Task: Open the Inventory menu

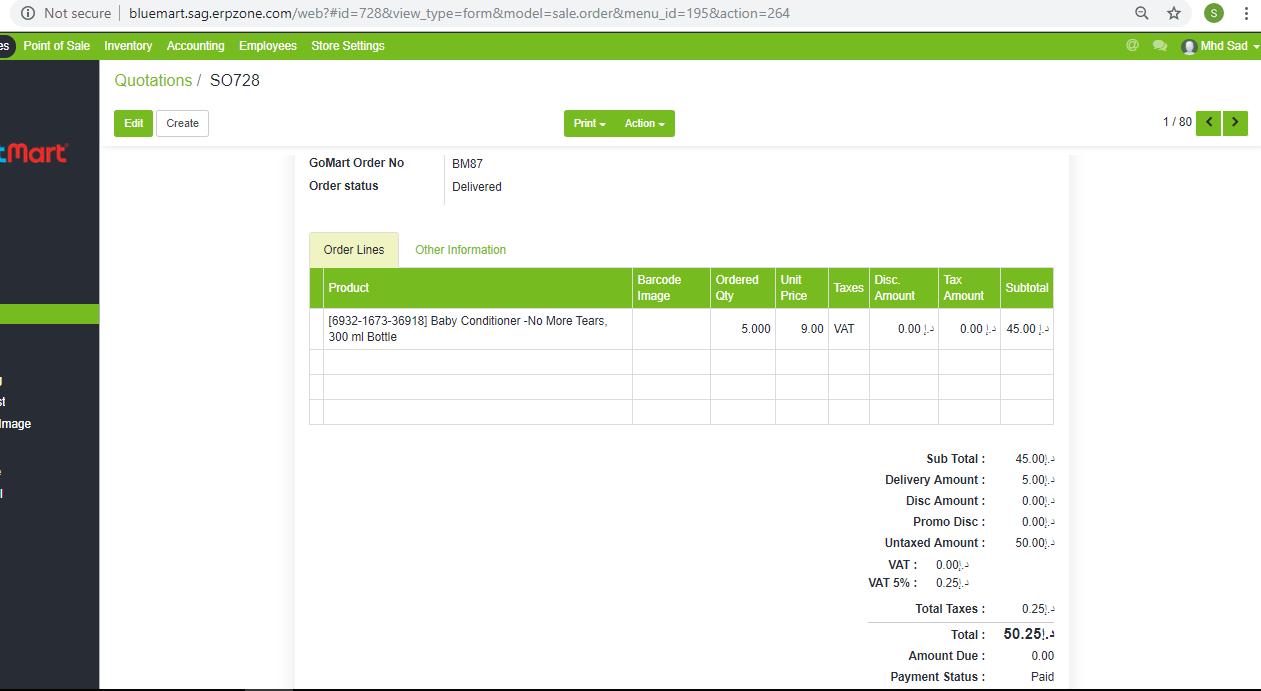Action: [128, 46]
